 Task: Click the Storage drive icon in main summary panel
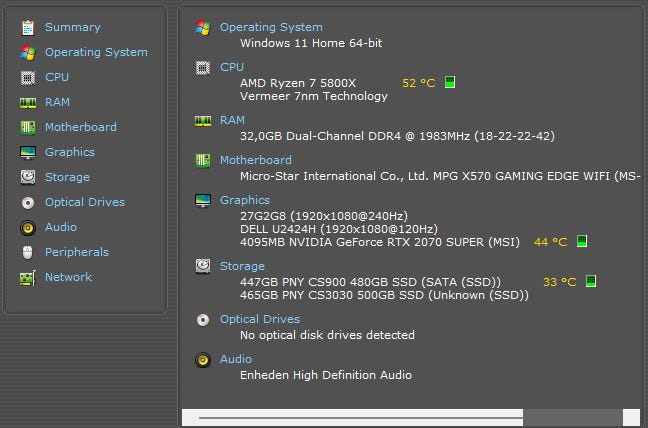pyautogui.click(x=202, y=266)
